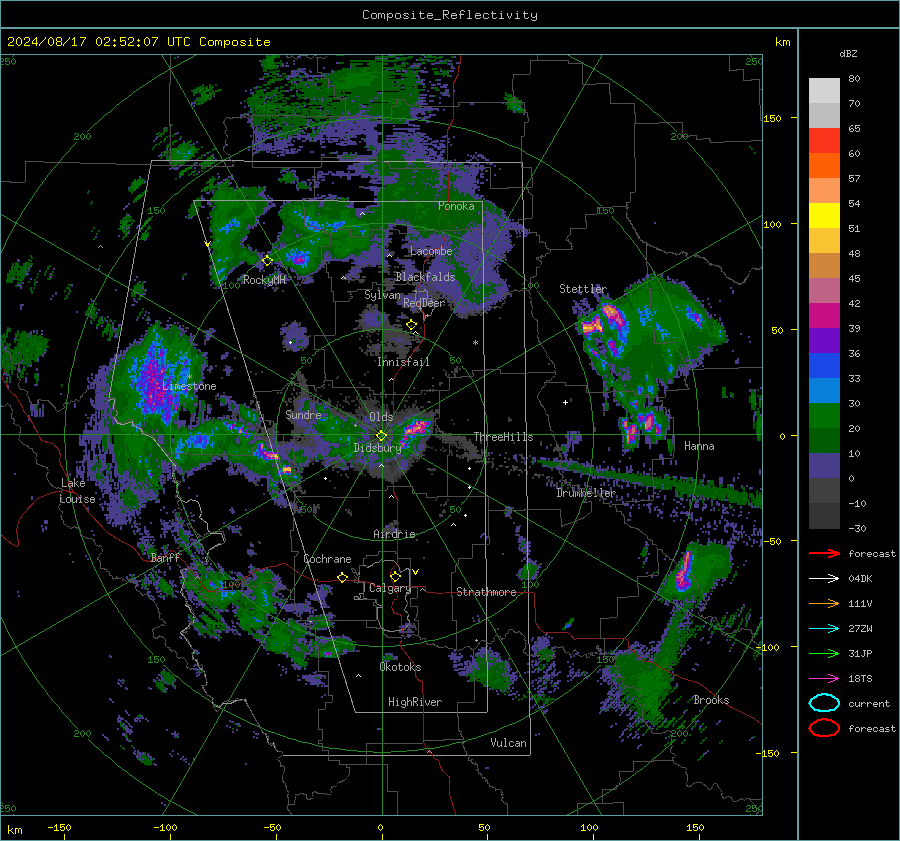This screenshot has height=841, width=900.
Task: Click the blue 33 dBZ color swatch
Action: (x=824, y=366)
